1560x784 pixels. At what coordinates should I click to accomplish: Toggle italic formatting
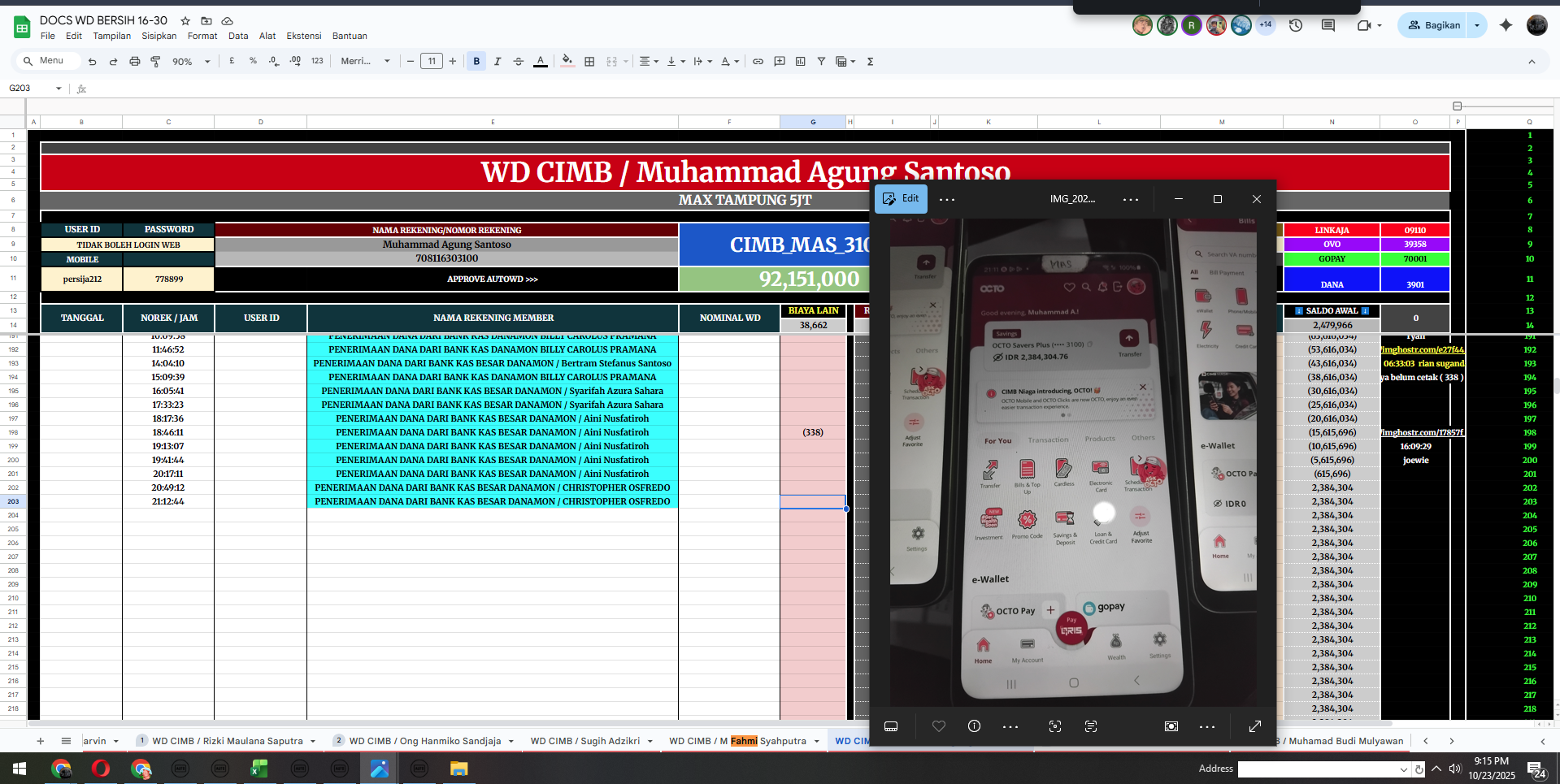tap(498, 61)
